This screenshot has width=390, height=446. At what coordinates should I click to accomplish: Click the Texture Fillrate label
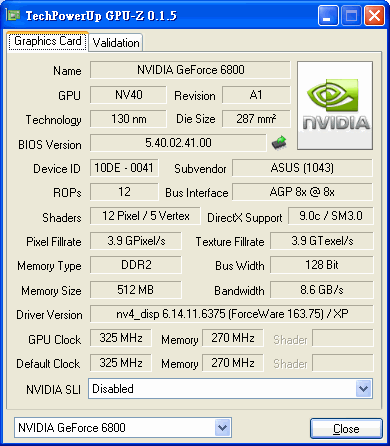click(230, 241)
